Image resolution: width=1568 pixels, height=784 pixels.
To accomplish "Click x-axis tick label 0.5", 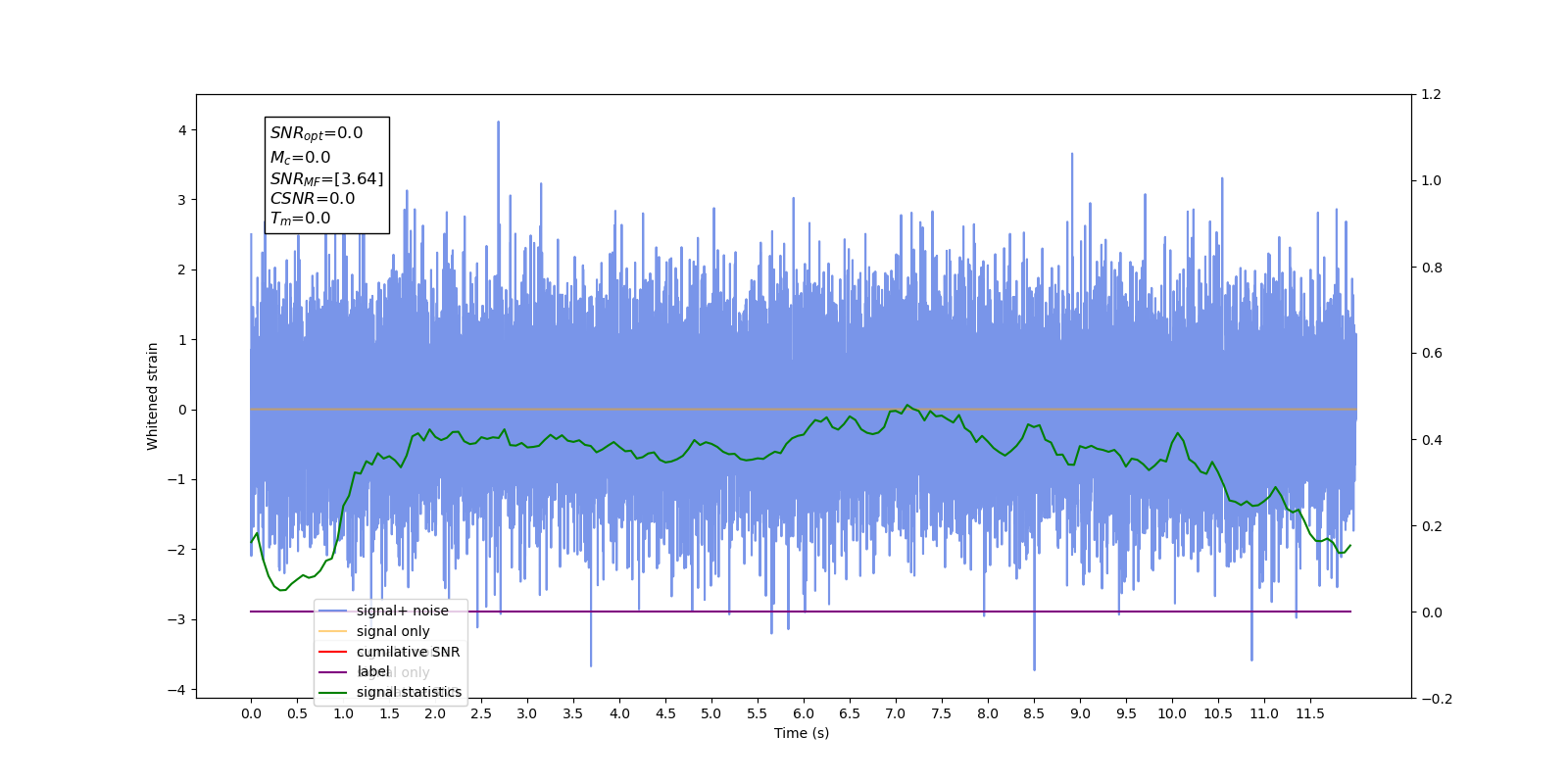I will pos(297,713).
